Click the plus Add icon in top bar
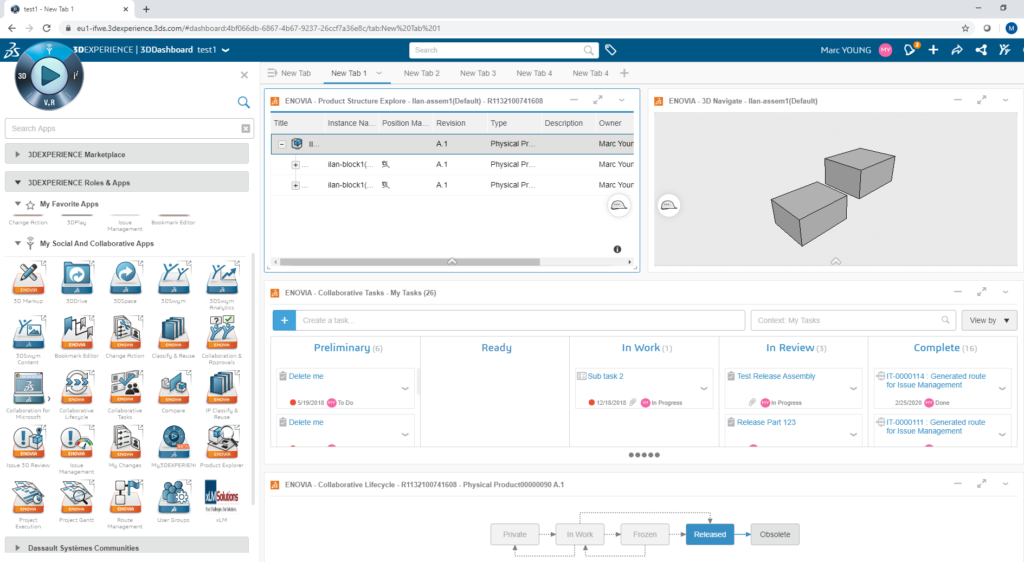The width and height of the screenshot is (1024, 562). (x=933, y=50)
